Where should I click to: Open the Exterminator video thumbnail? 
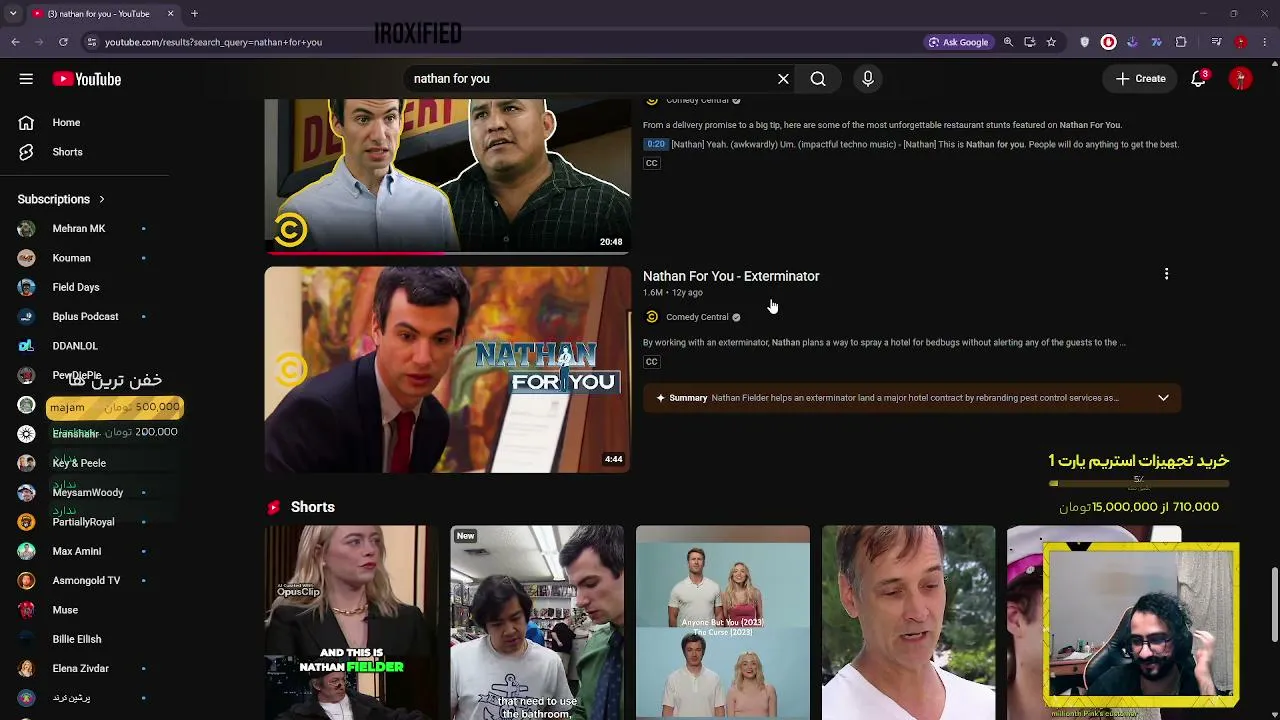coord(447,369)
